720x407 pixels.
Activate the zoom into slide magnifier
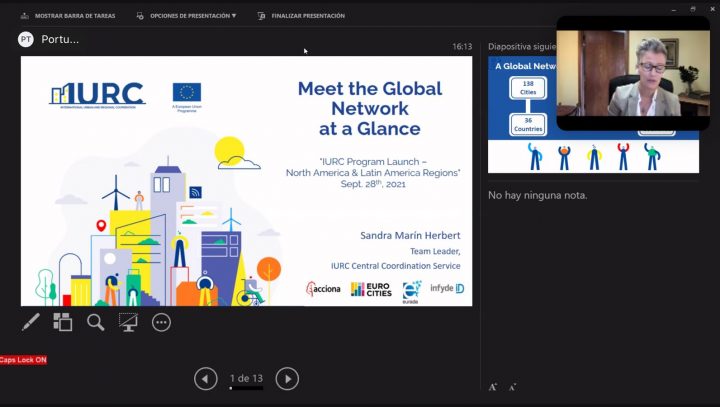[x=95, y=322]
